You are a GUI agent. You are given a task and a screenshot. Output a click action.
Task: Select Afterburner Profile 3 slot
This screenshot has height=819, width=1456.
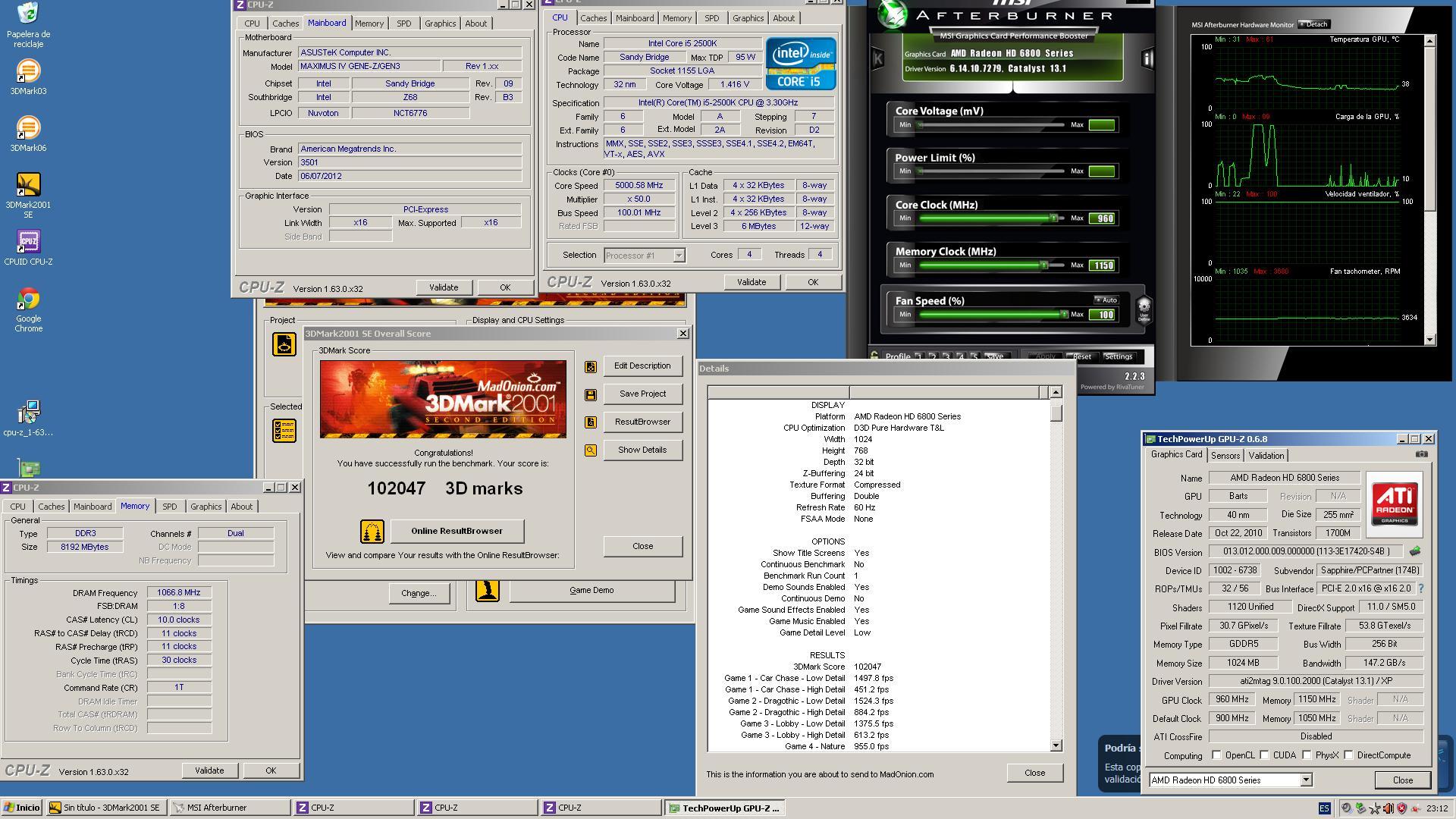coord(946,356)
